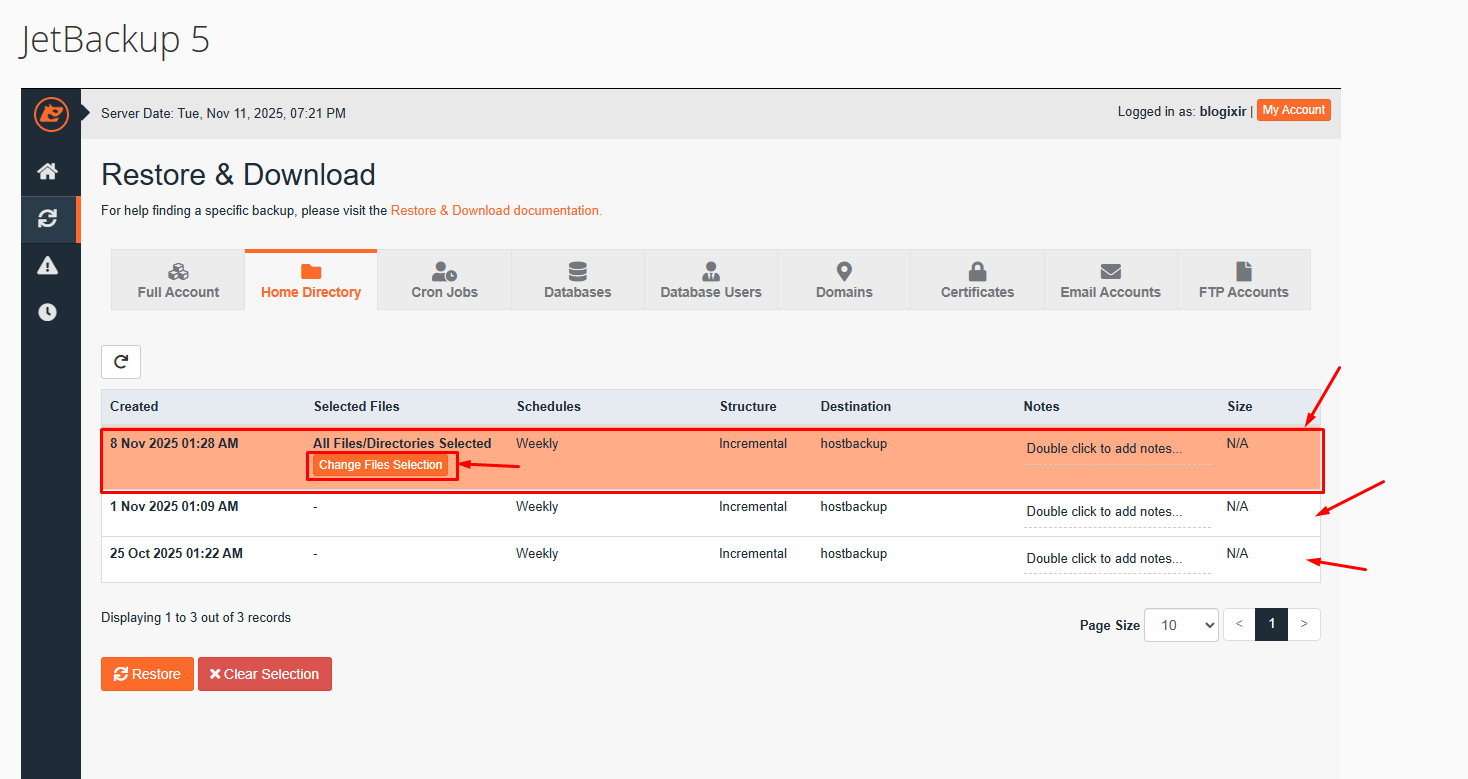The image size is (1468, 779).
Task: Open the Databases tab
Action: 577,281
